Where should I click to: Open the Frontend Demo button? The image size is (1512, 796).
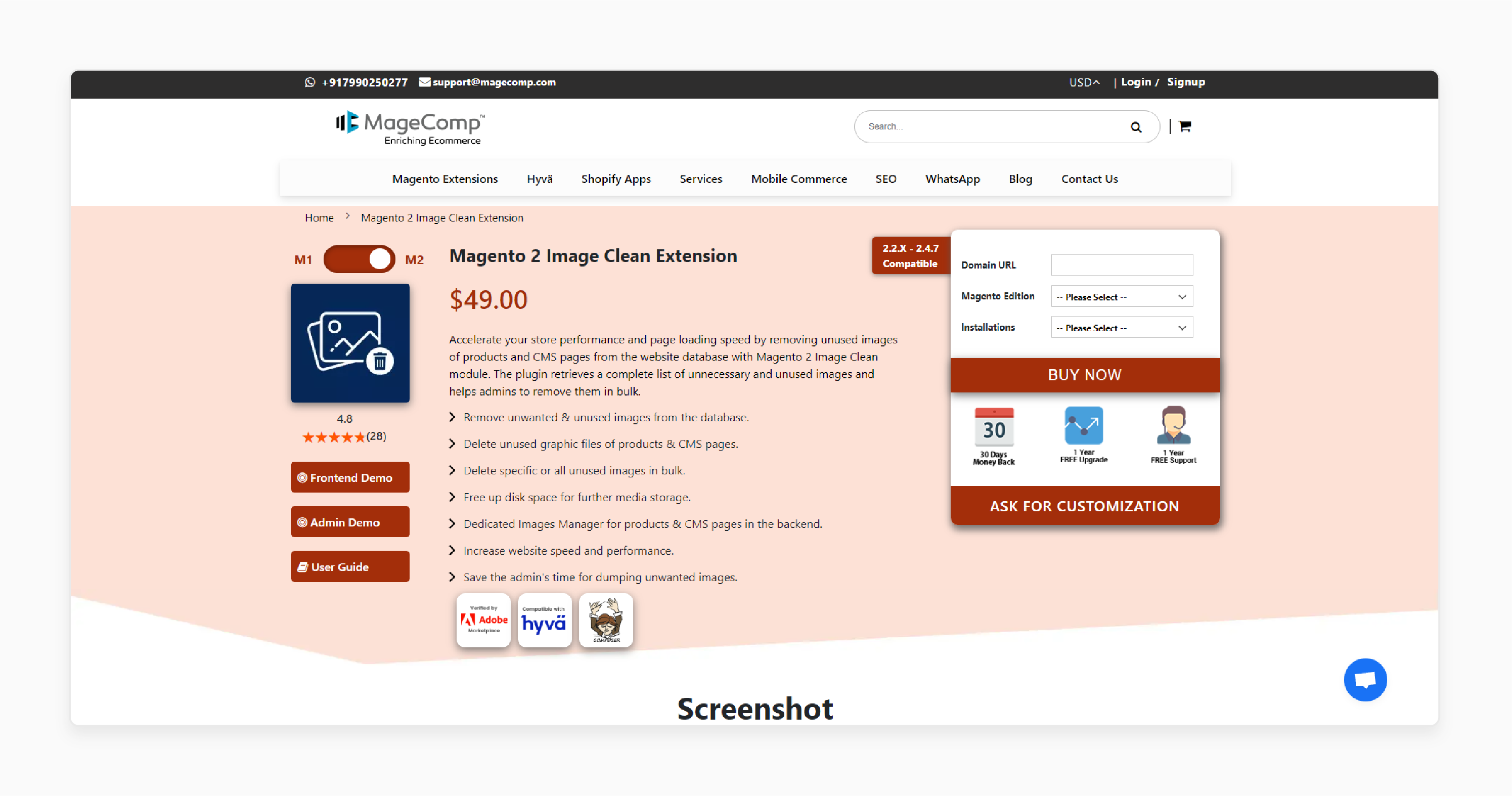tap(350, 477)
